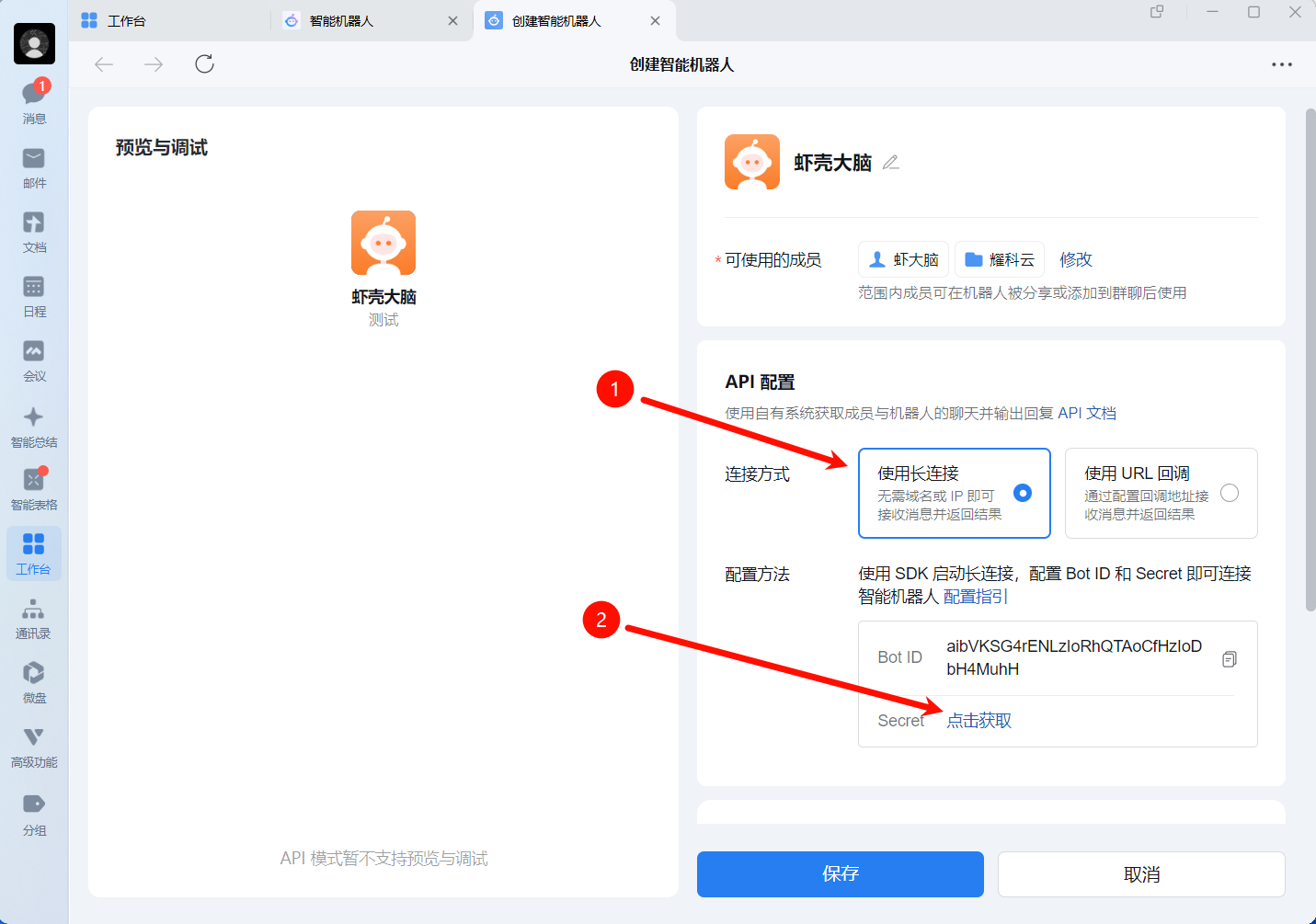Click the pop-out window icon in title bar
This screenshot has width=1316, height=924.
click(1157, 12)
